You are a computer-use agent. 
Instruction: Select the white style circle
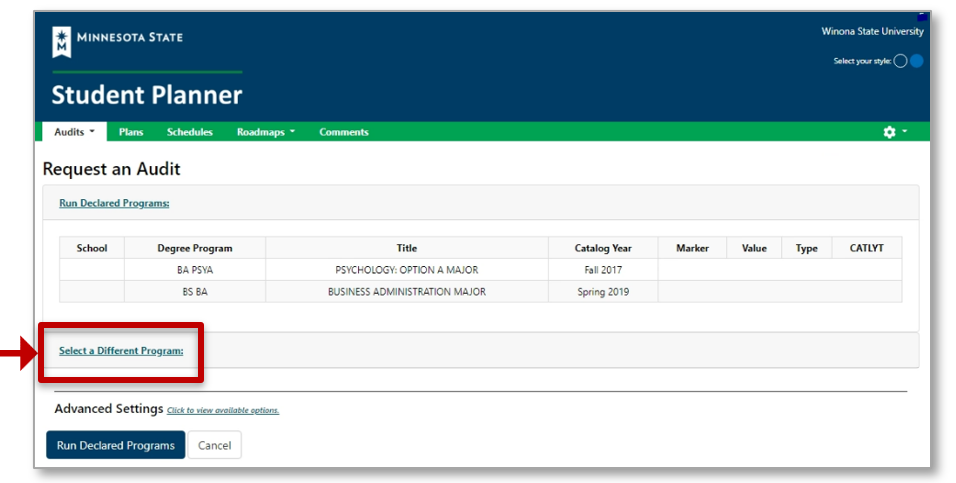(900, 61)
